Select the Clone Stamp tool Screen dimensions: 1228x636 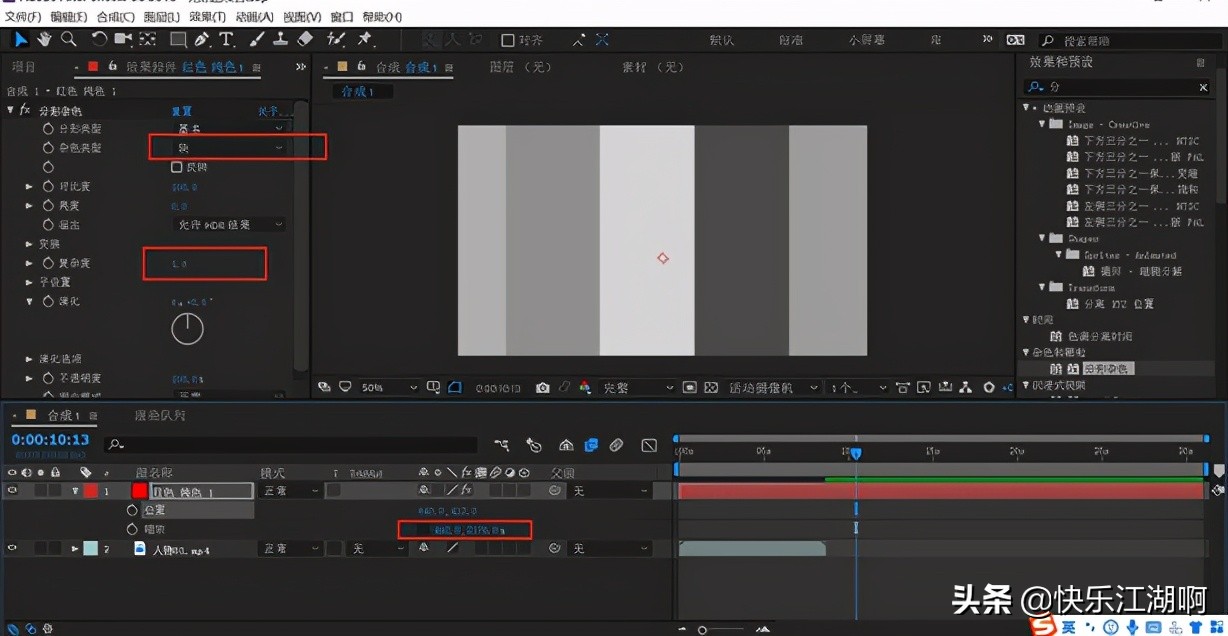click(281, 39)
